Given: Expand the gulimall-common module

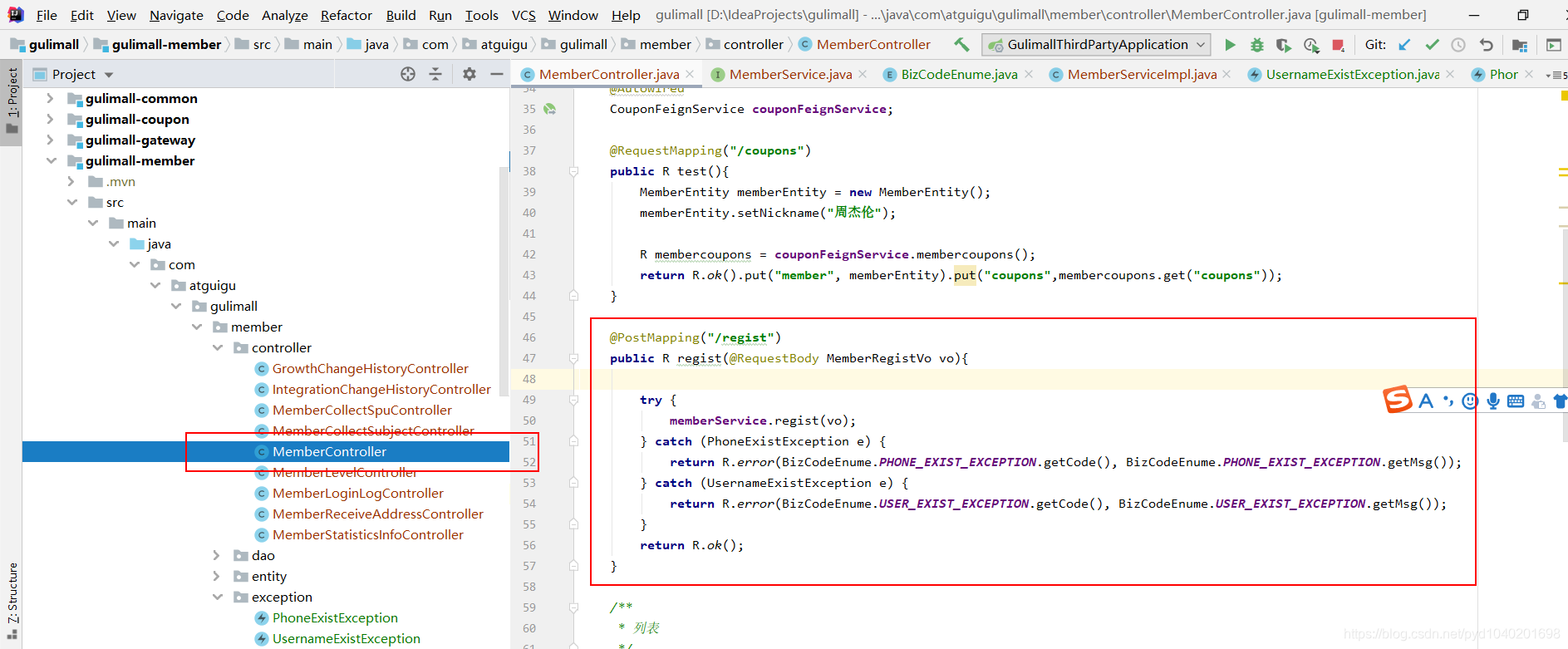Looking at the screenshot, I should click(50, 98).
